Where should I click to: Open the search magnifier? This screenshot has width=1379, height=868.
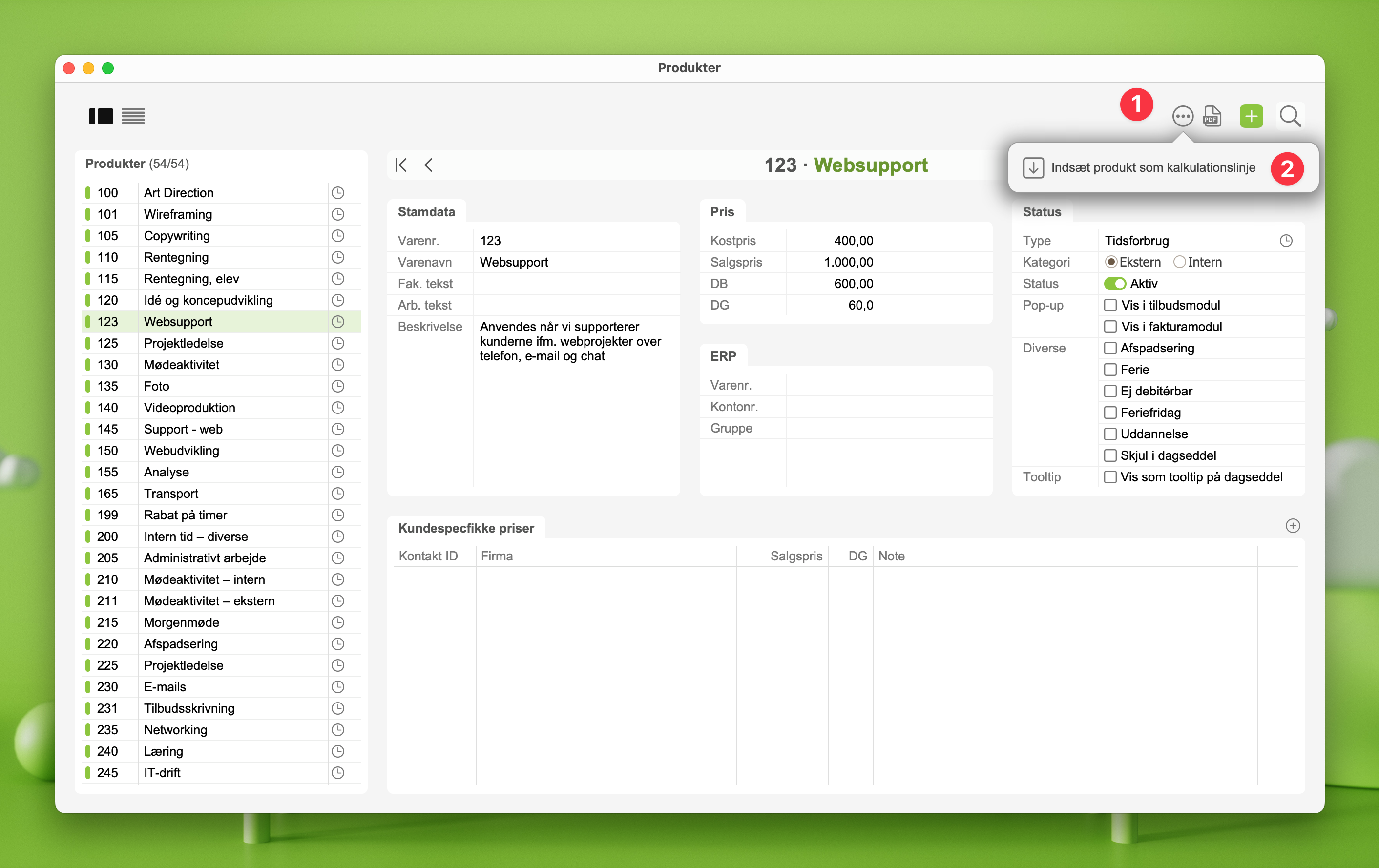coord(1290,116)
